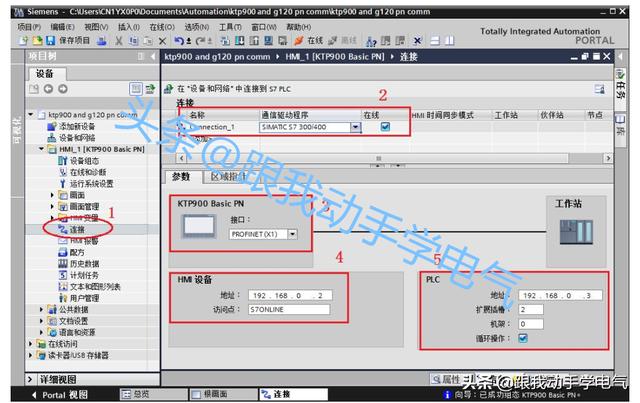Open the 工具(T) menu
The width and height of the screenshot is (640, 403).
pyautogui.click(x=230, y=27)
